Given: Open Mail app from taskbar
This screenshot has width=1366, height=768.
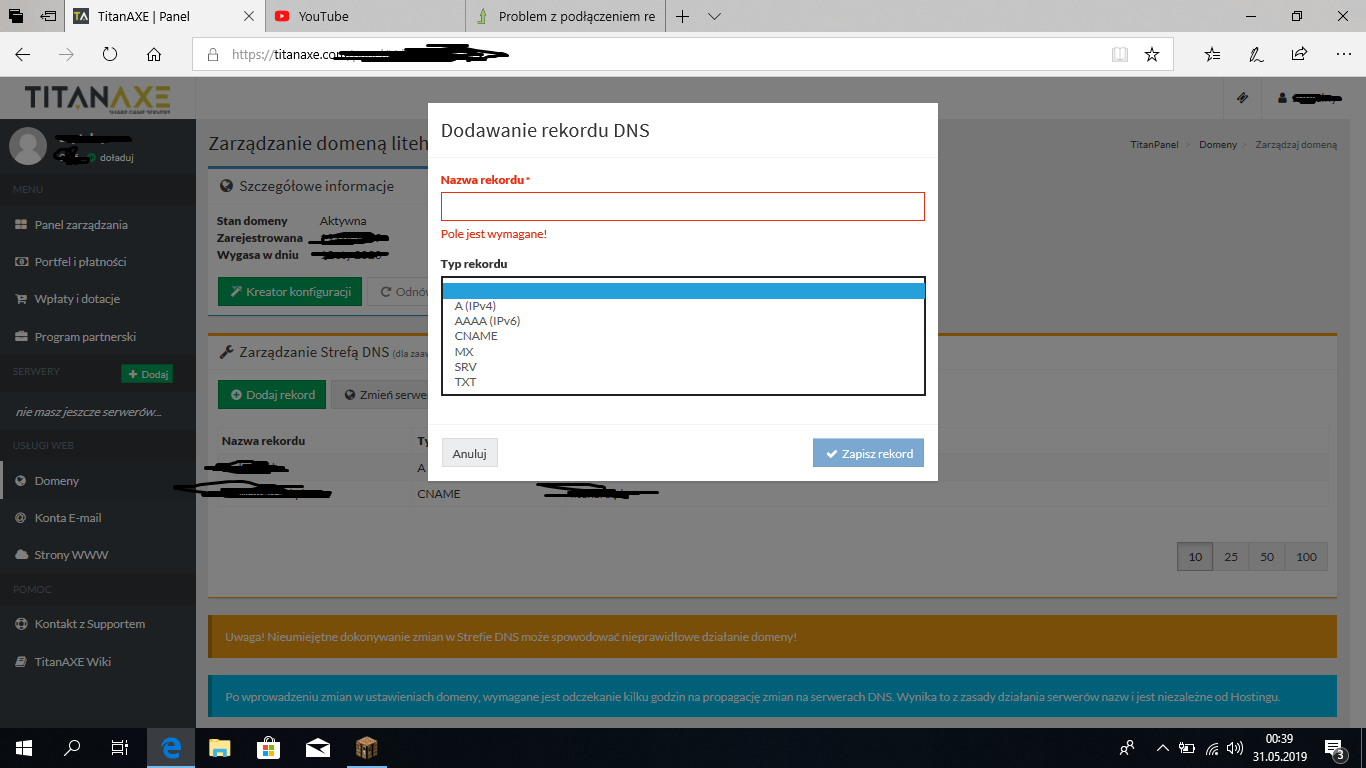Looking at the screenshot, I should pyautogui.click(x=317, y=747).
